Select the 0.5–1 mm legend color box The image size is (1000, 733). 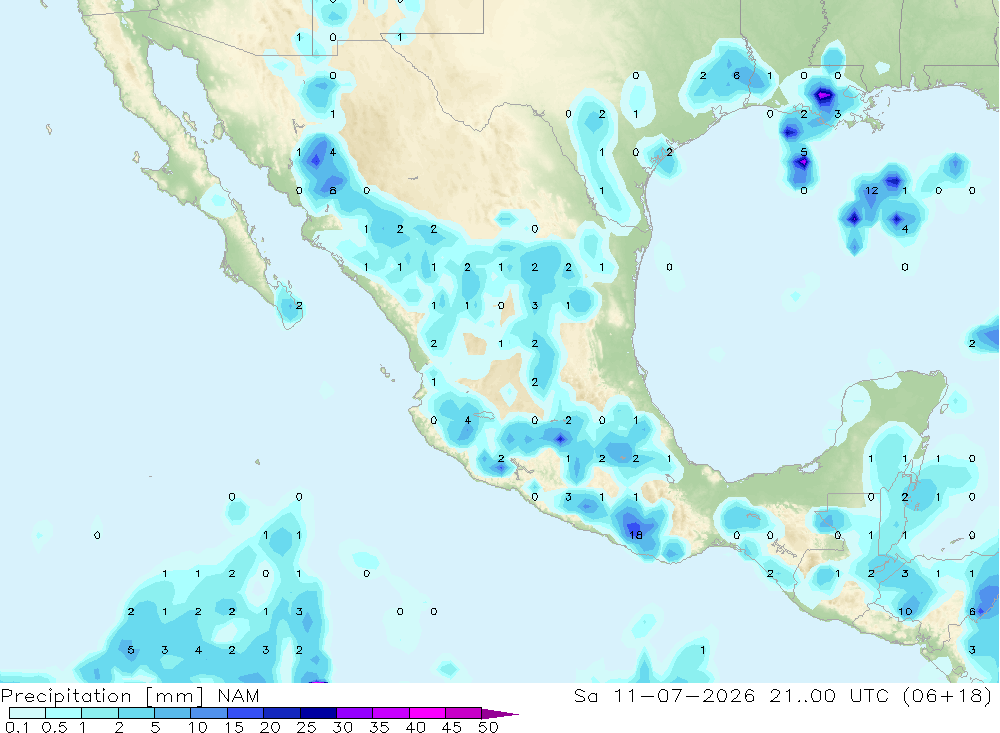click(64, 713)
